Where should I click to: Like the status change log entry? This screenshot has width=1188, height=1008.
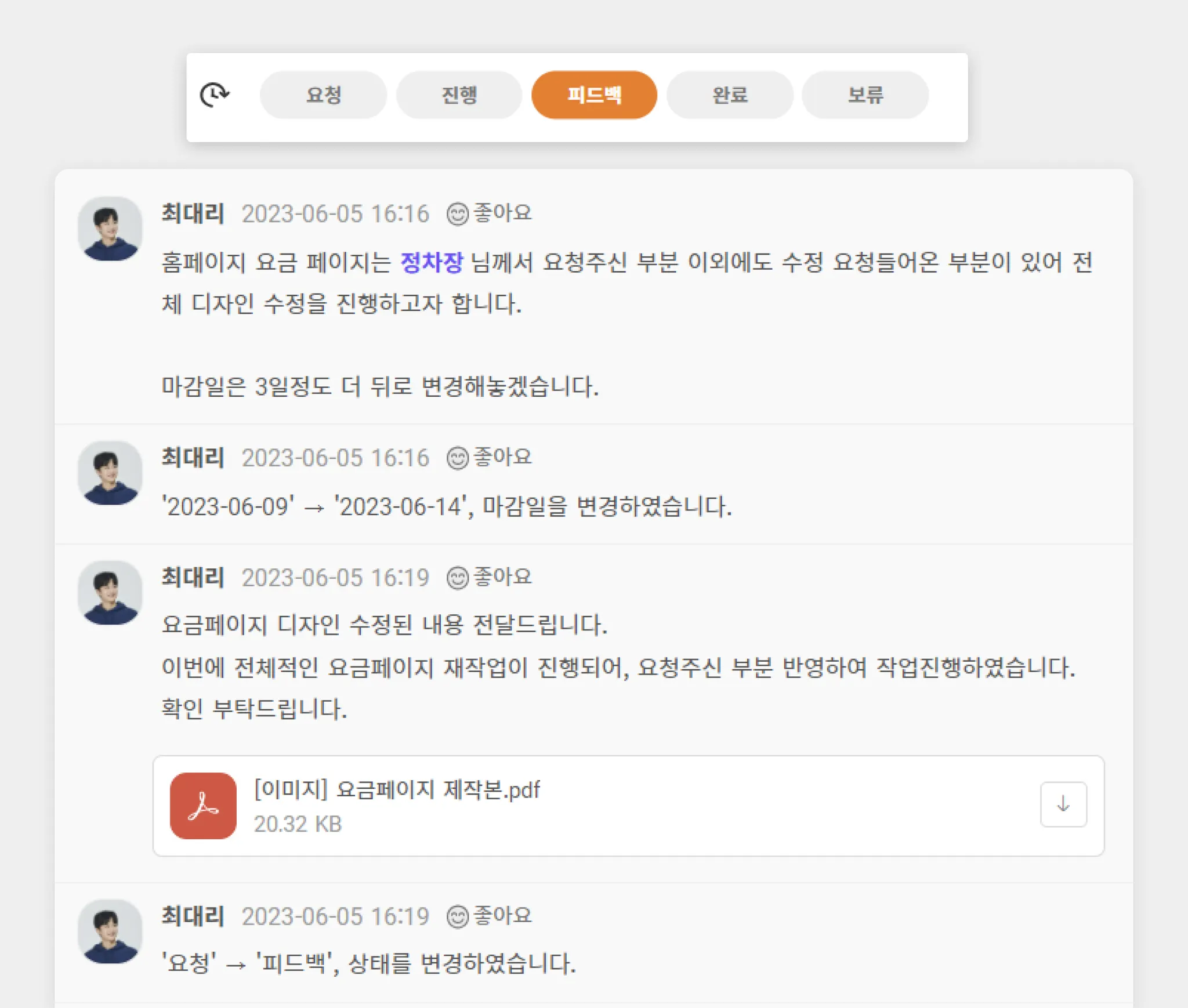coord(490,916)
